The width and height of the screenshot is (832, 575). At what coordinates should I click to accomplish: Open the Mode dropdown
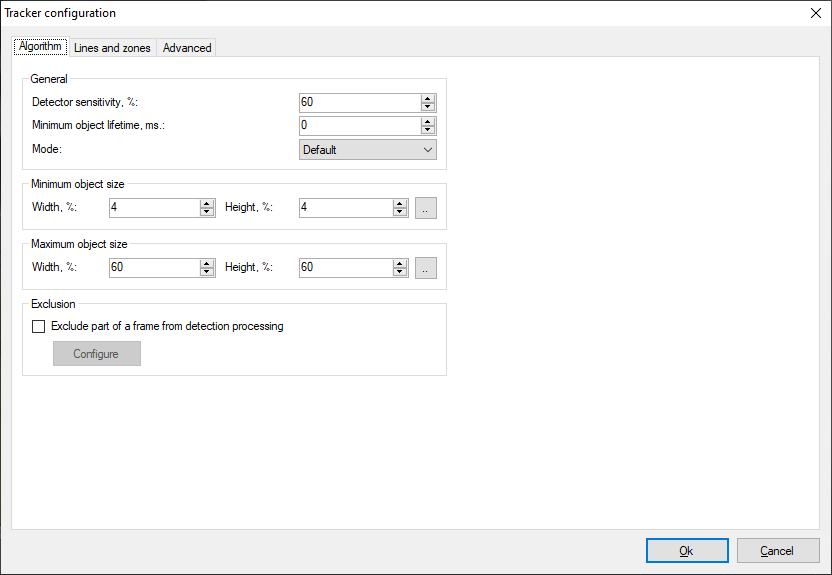(x=368, y=150)
